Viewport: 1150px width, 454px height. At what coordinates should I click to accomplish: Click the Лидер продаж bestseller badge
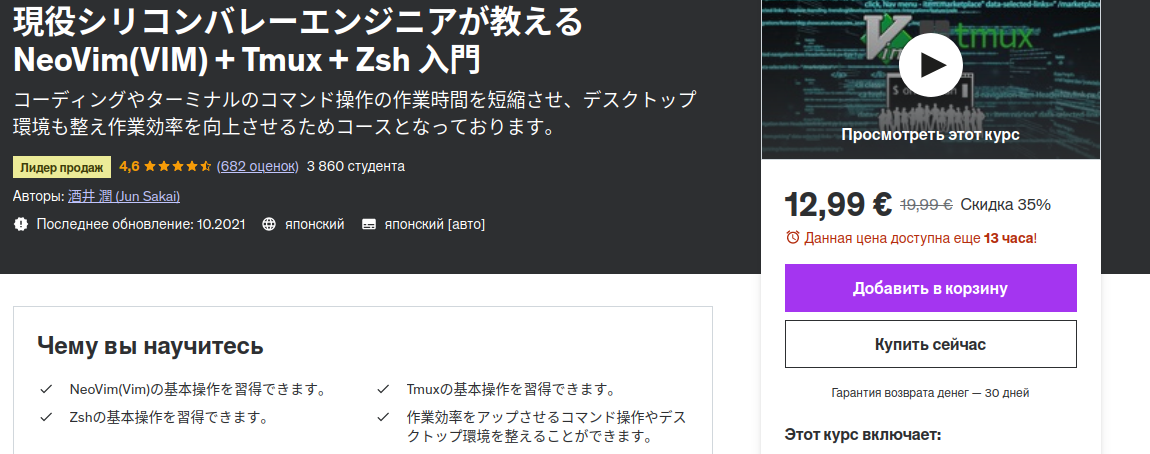tap(62, 167)
